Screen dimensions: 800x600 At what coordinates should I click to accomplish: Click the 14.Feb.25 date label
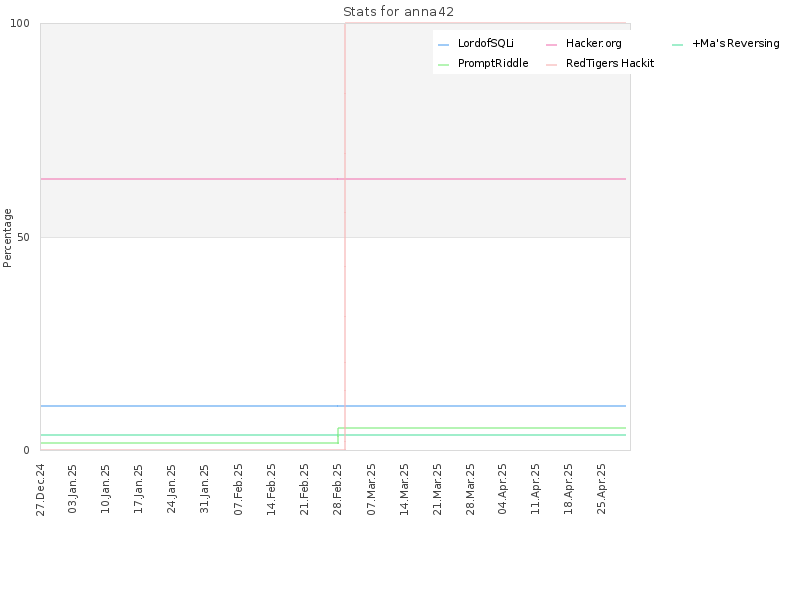point(271,489)
